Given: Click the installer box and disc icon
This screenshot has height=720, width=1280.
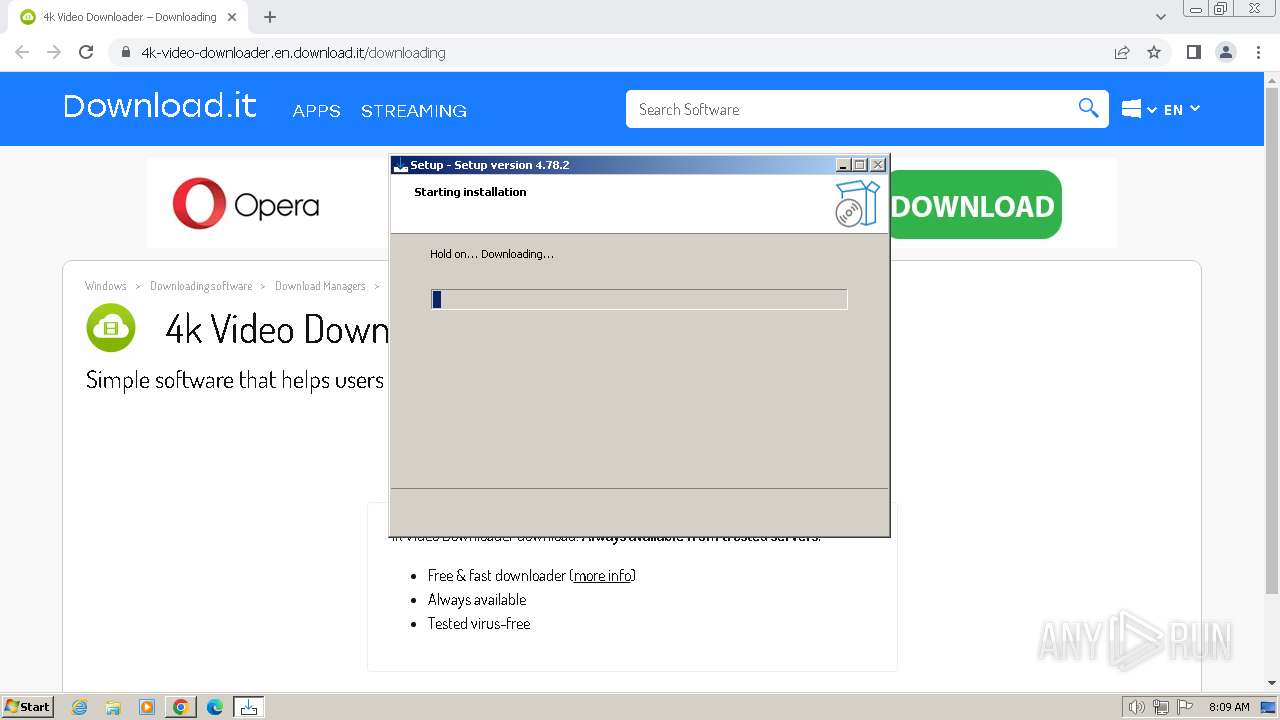Looking at the screenshot, I should click(x=857, y=203).
